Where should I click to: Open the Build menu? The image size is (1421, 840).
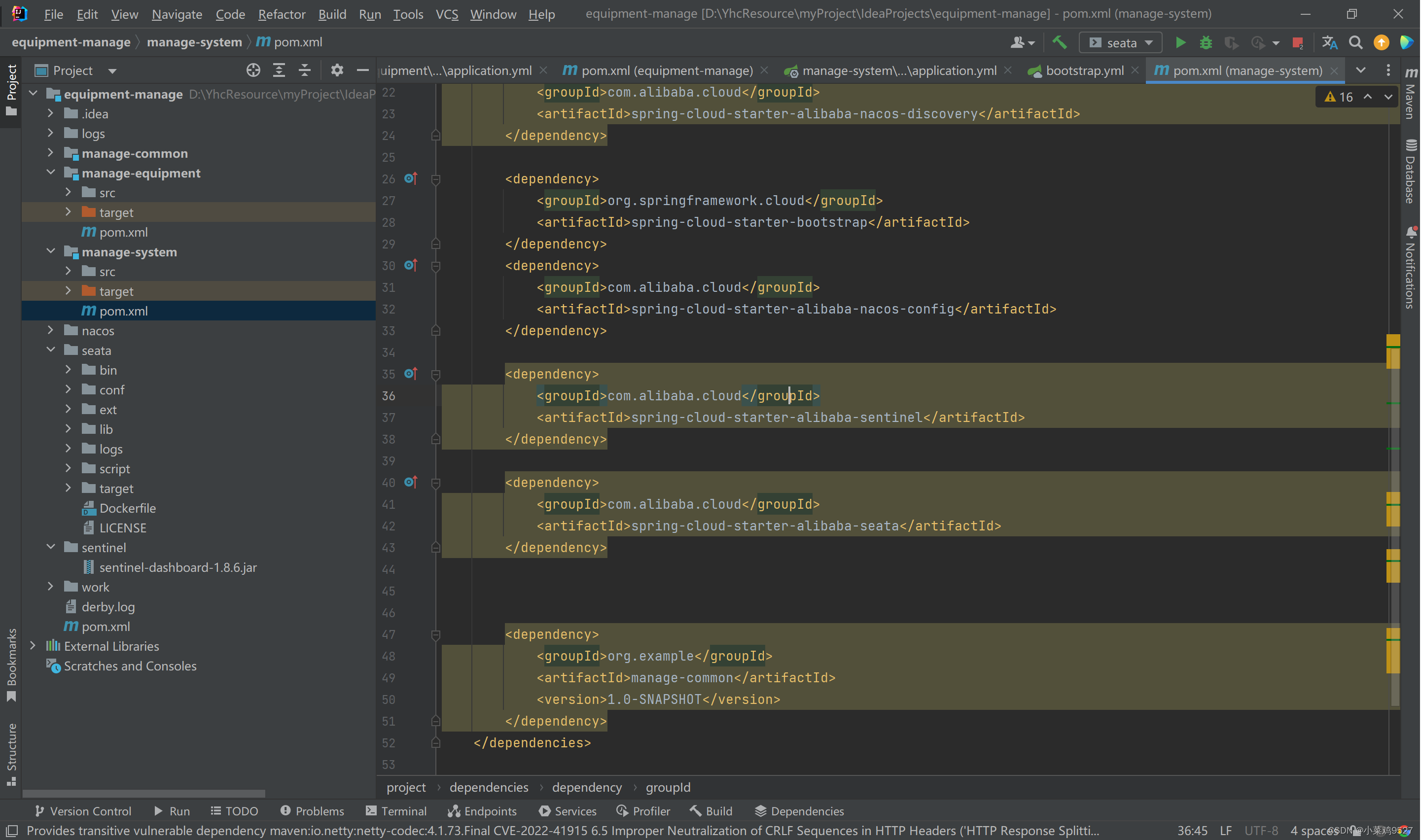(x=332, y=13)
